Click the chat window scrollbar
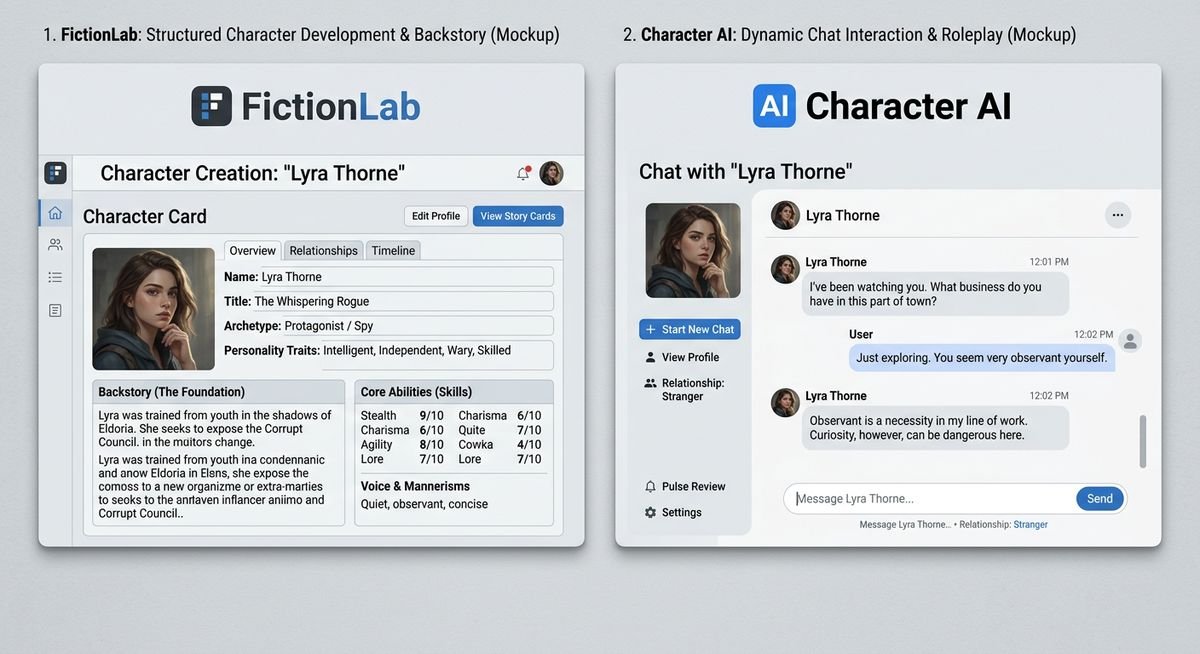The width and height of the screenshot is (1200, 654). [1140, 440]
